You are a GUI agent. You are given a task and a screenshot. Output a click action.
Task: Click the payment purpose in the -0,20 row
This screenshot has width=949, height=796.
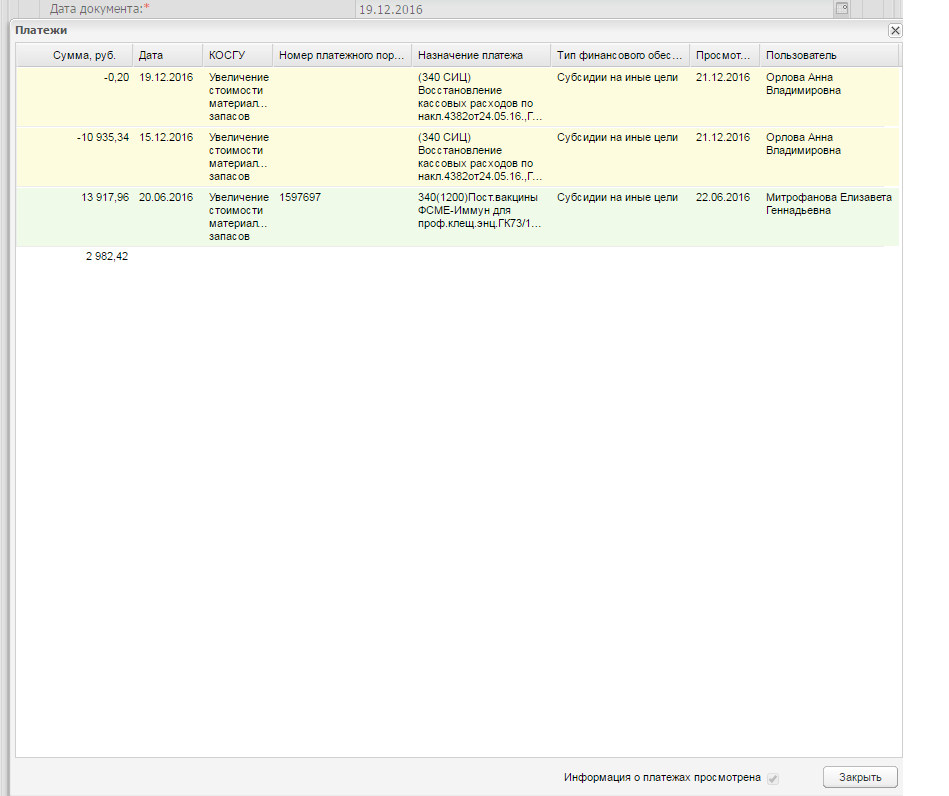479,97
